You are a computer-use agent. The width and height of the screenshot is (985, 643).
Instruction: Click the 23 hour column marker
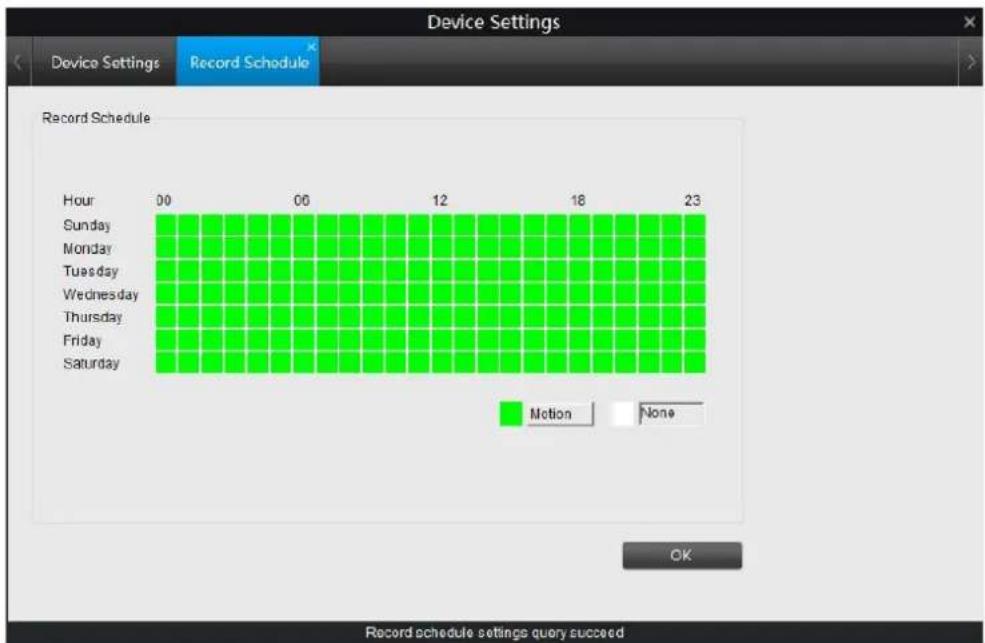[x=692, y=200]
